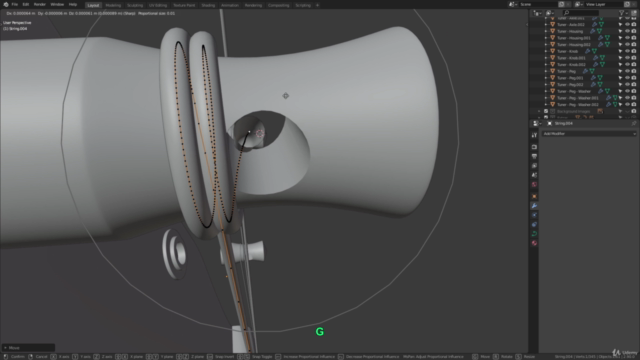
Task: Open outliner display mode dropdown
Action: point(550,13)
